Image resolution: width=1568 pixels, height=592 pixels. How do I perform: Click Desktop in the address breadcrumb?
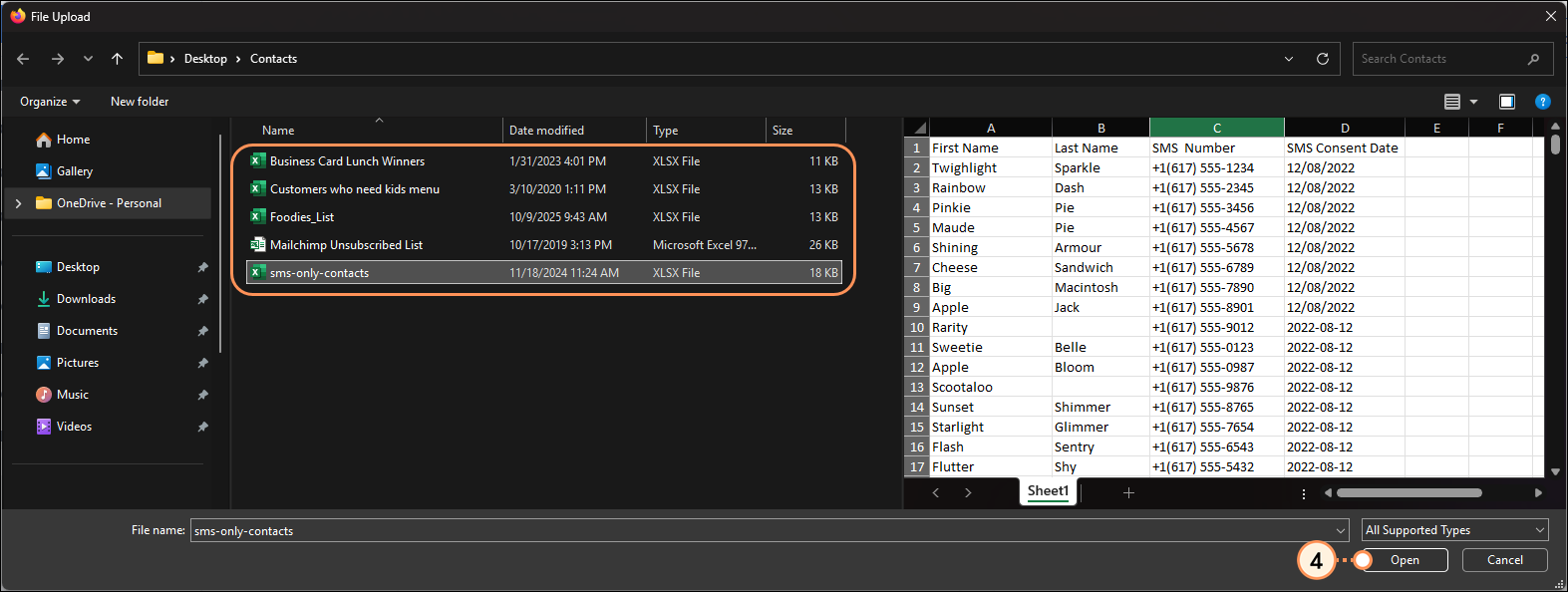tap(205, 59)
